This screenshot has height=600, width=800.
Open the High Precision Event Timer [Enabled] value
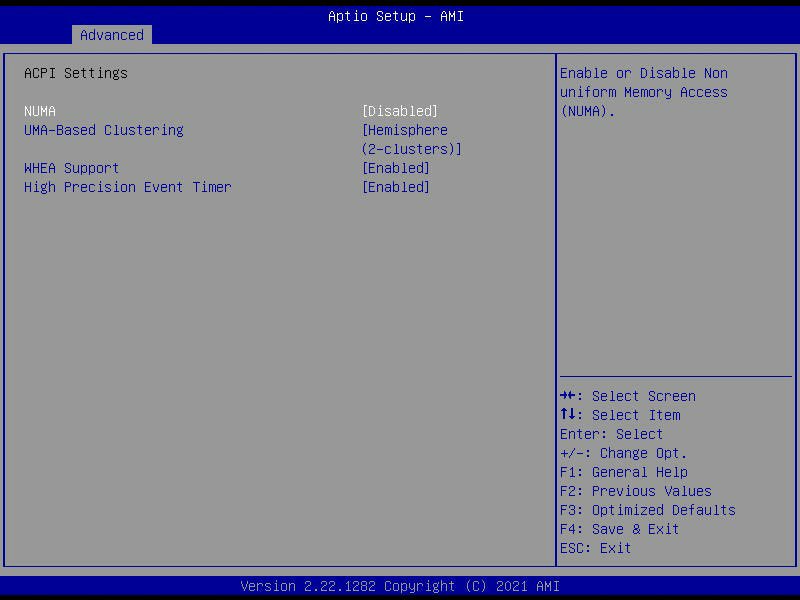tap(395, 187)
